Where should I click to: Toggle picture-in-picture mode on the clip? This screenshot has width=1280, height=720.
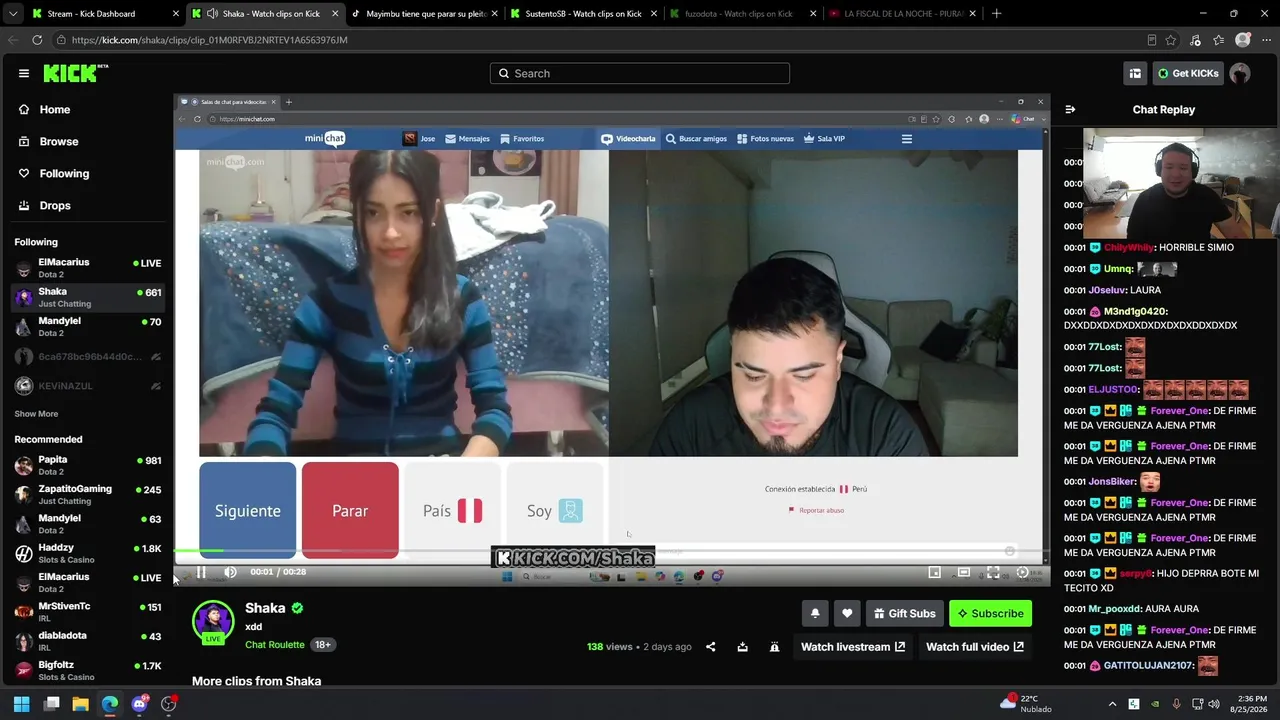coord(934,572)
